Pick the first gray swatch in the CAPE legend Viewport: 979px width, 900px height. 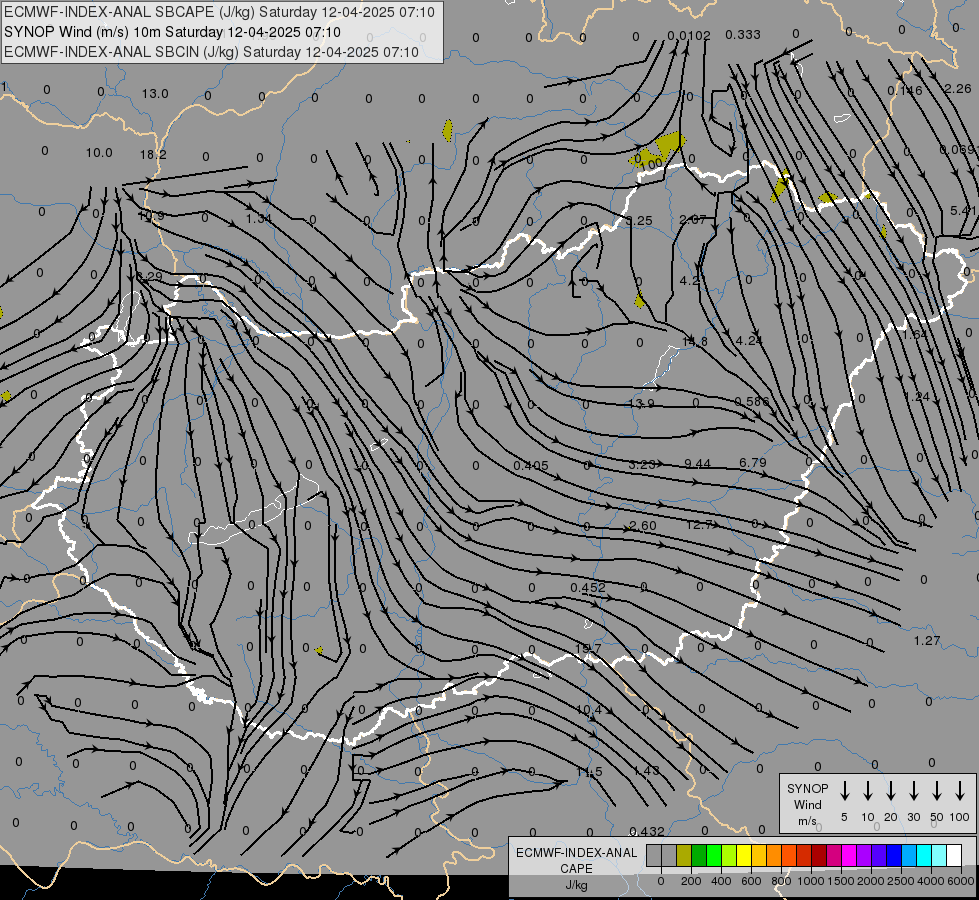point(654,856)
